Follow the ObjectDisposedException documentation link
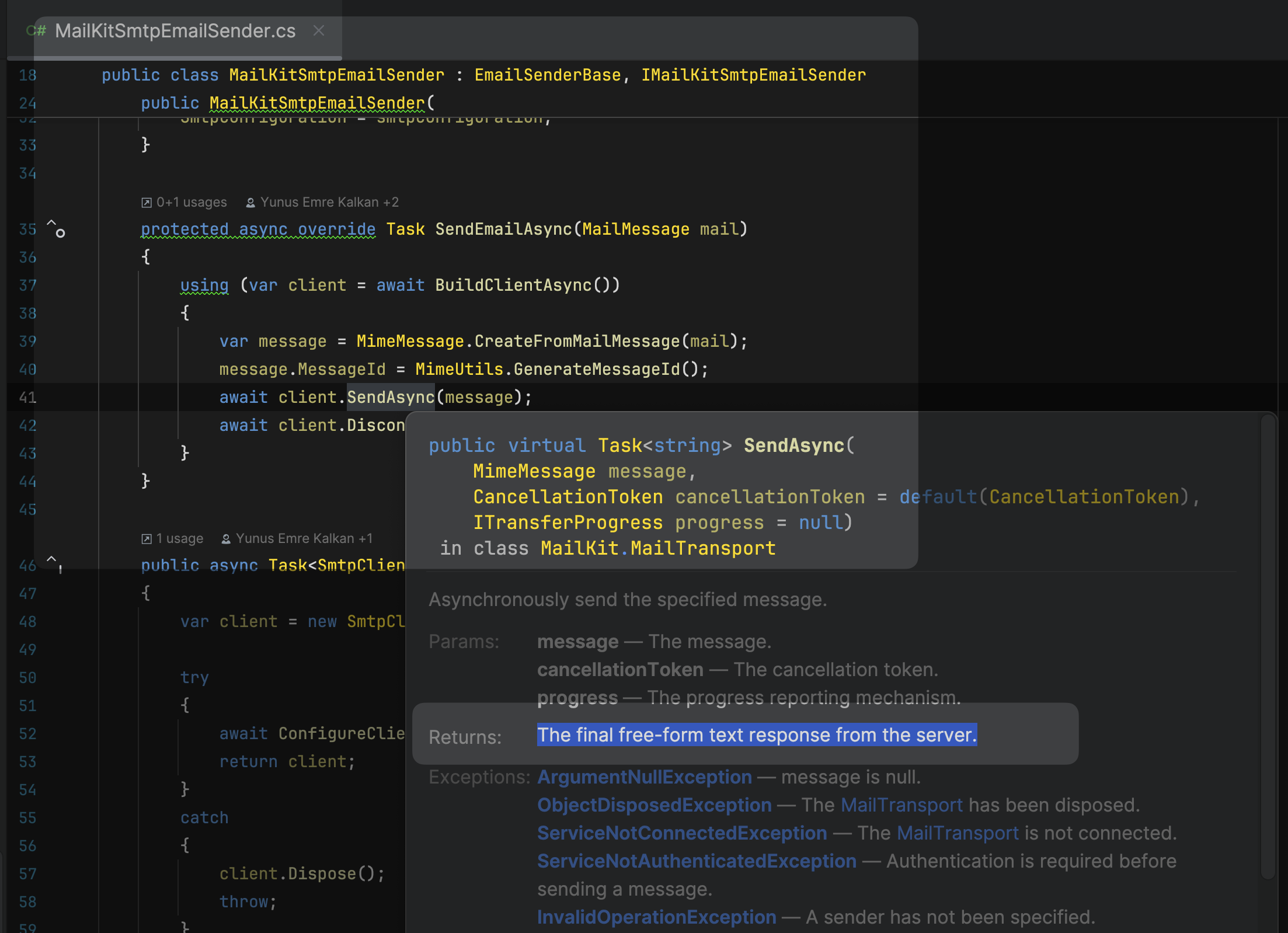The width and height of the screenshot is (1288, 933). pyautogui.click(x=654, y=805)
